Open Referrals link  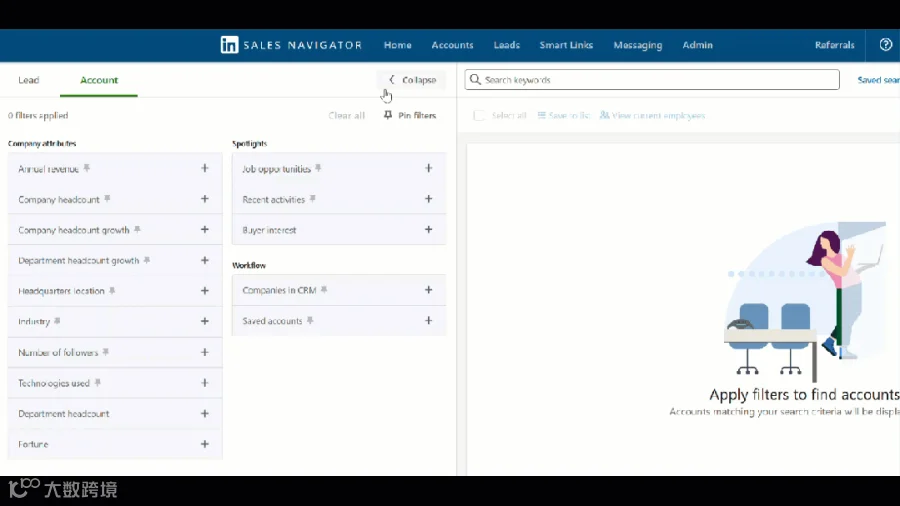(x=835, y=45)
